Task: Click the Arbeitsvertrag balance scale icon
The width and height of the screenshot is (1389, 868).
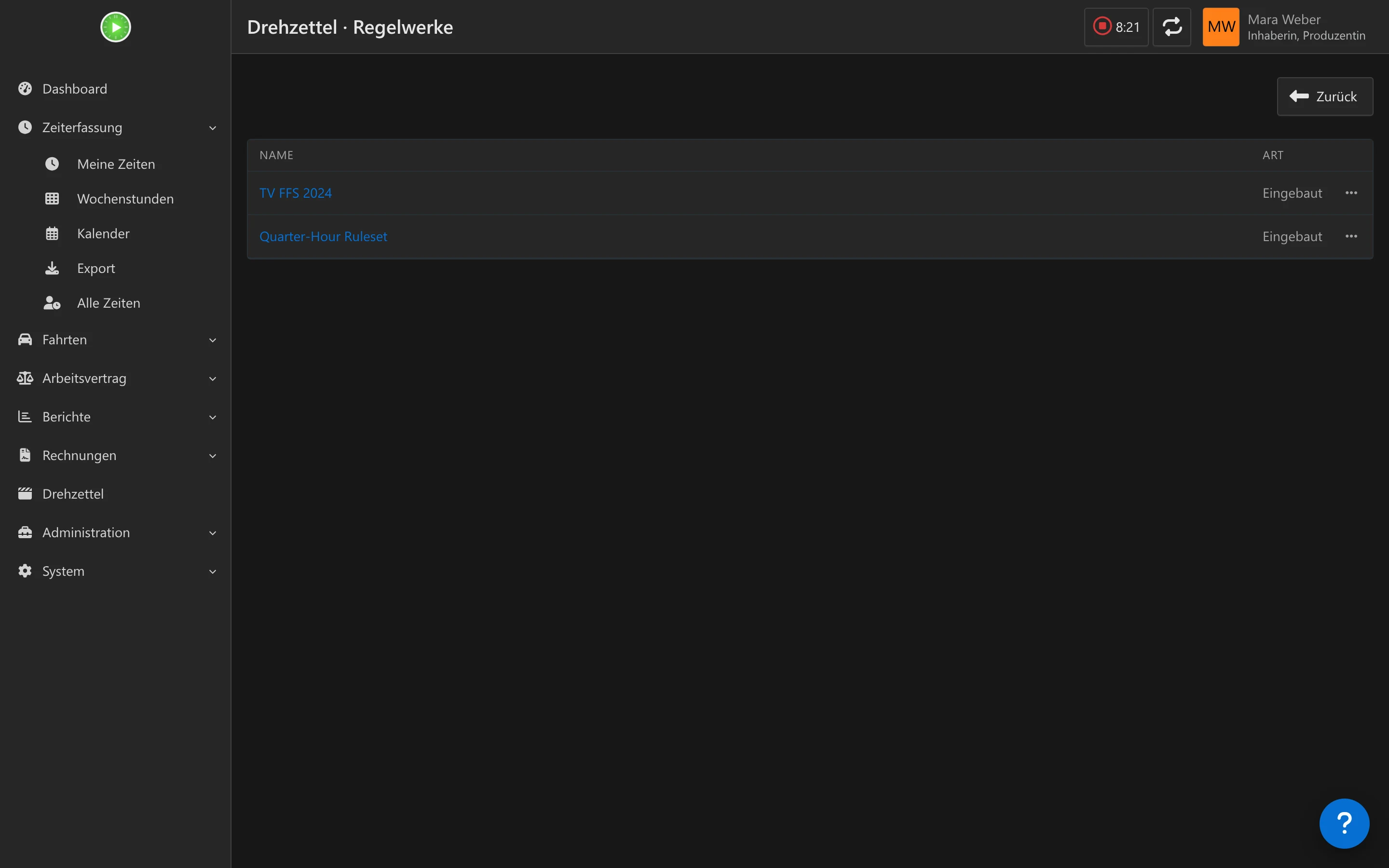Action: click(x=25, y=378)
